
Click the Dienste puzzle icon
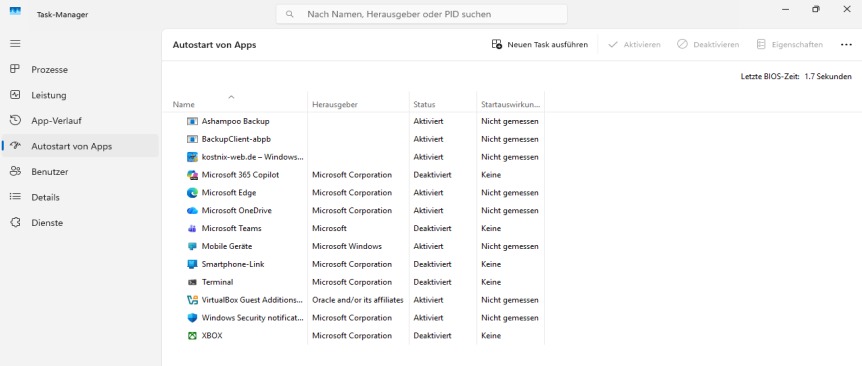point(15,223)
